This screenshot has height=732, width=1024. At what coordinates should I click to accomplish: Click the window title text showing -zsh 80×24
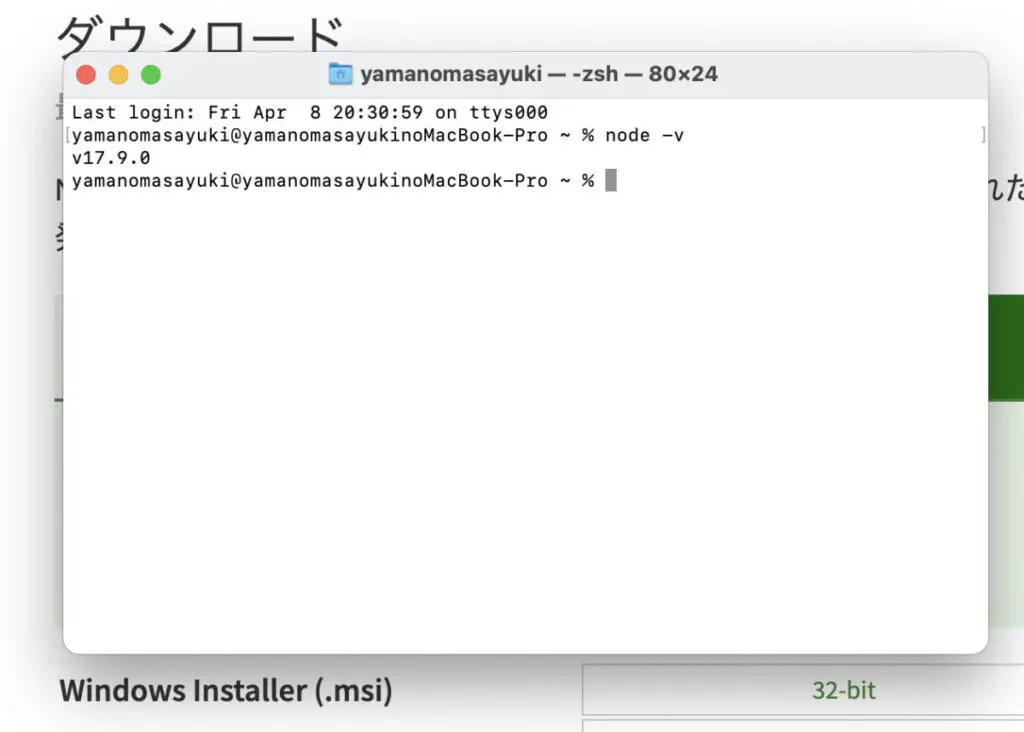pos(538,74)
